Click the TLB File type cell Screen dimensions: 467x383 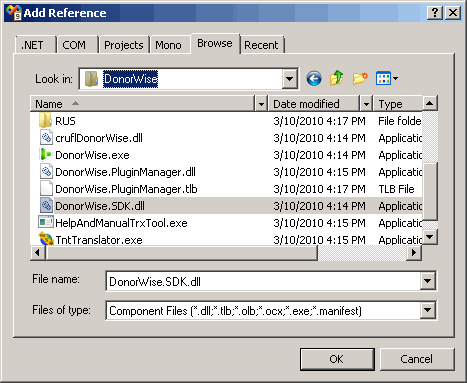tap(396, 189)
